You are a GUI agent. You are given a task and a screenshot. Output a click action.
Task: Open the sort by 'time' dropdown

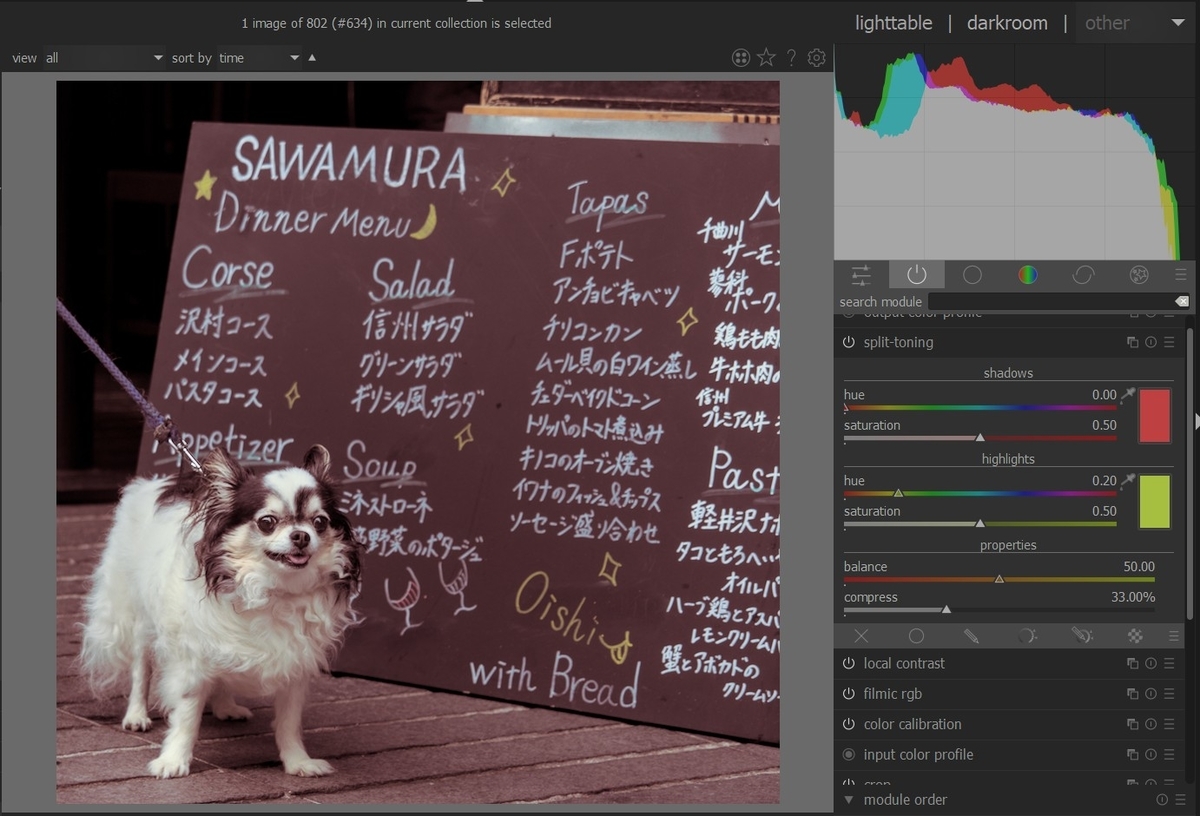pos(259,58)
